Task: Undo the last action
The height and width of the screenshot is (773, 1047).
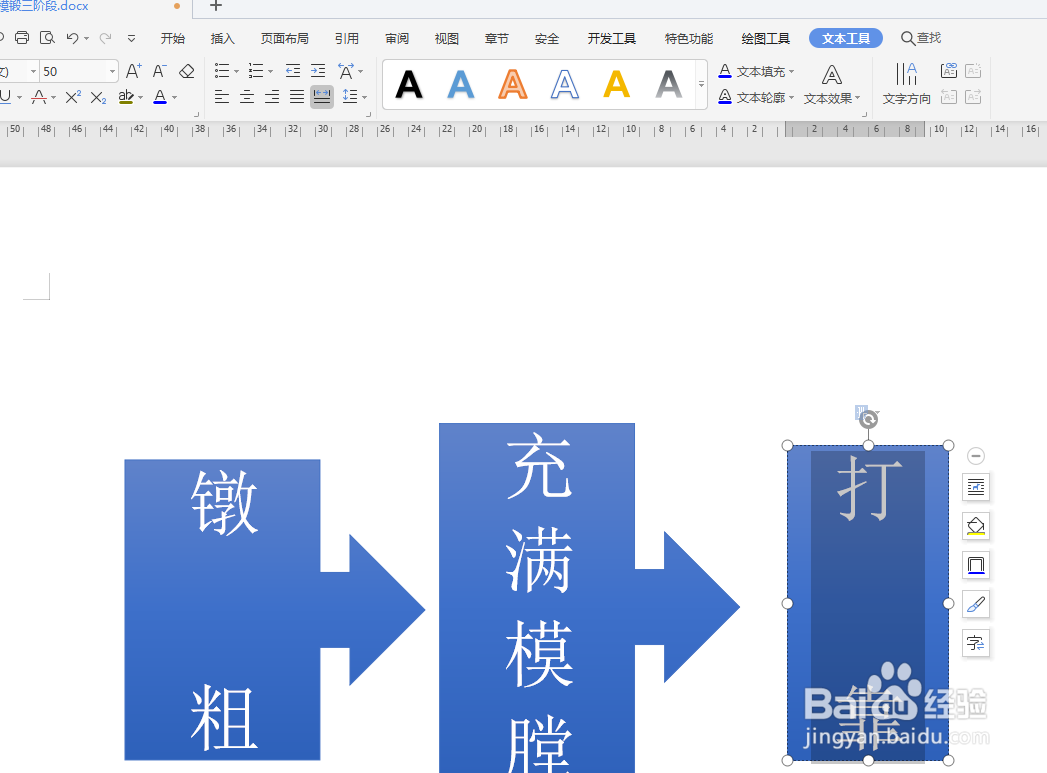Action: (x=72, y=38)
